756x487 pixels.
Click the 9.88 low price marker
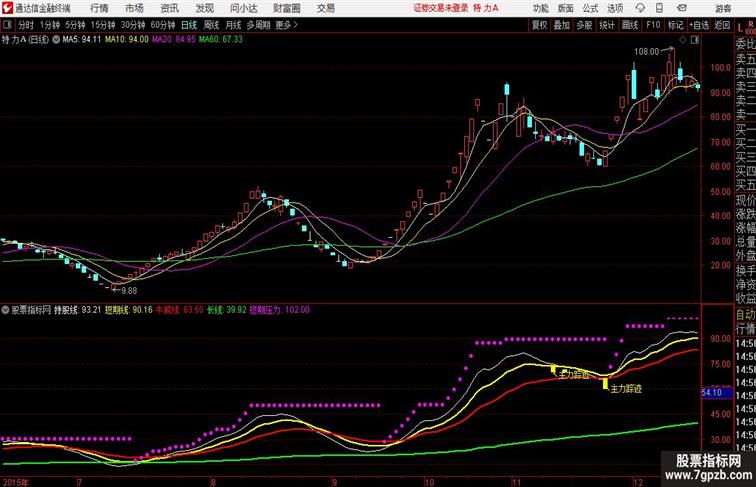tap(129, 291)
